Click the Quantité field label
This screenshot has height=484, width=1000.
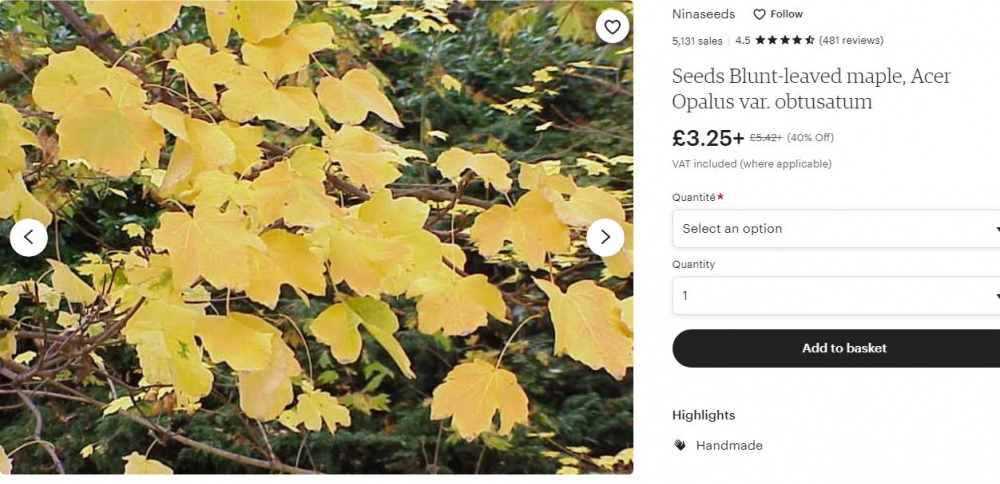coord(694,198)
